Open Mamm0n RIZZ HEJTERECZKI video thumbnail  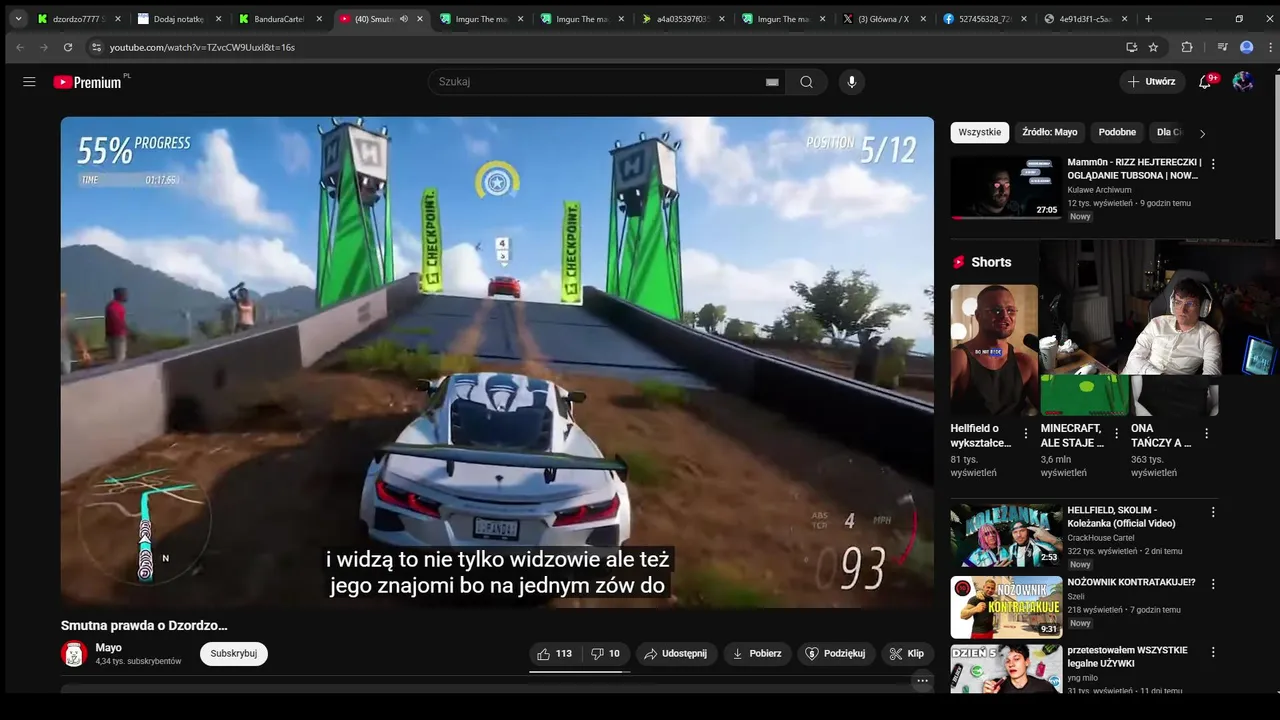pos(1005,187)
